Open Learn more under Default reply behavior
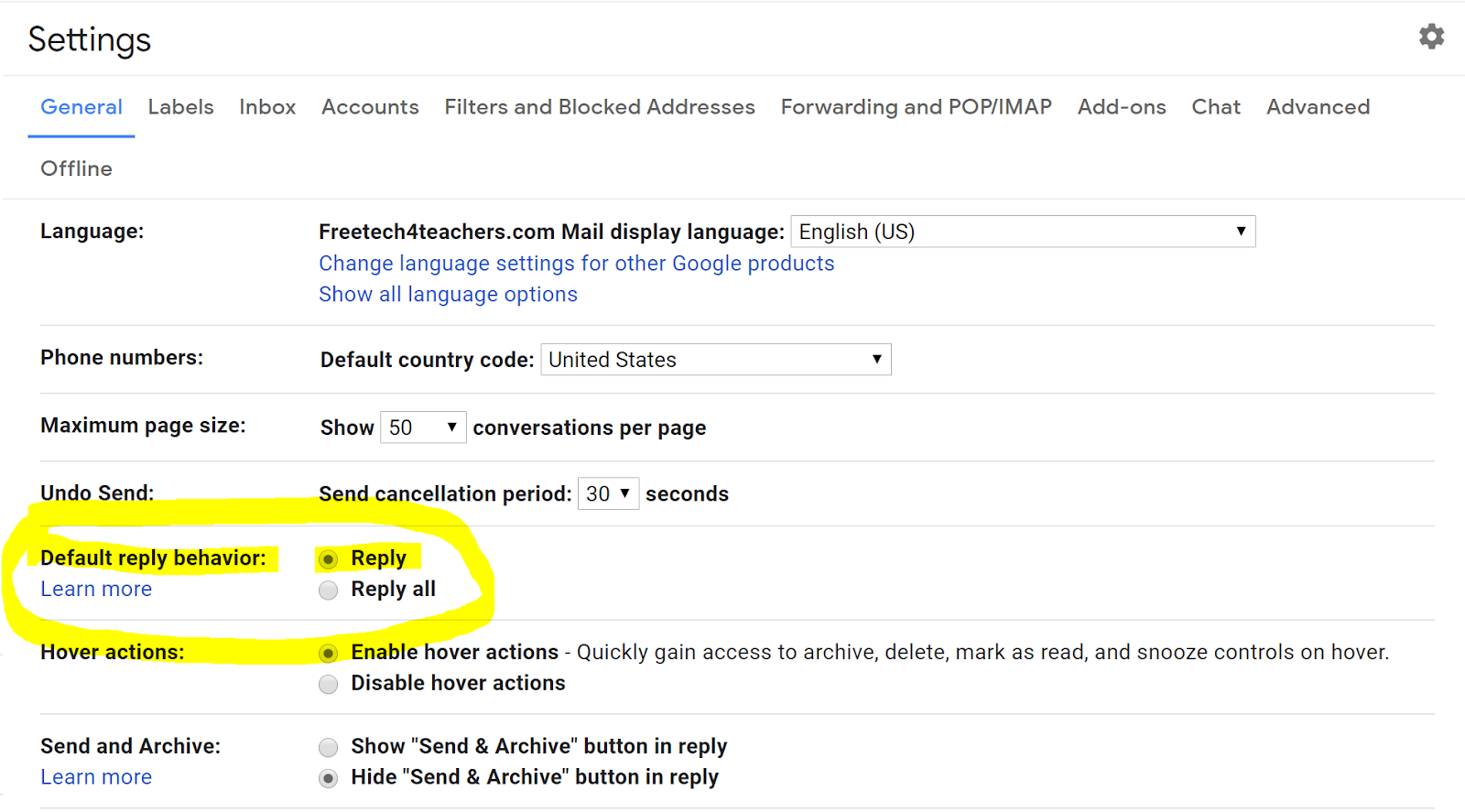The width and height of the screenshot is (1465, 812). click(96, 590)
